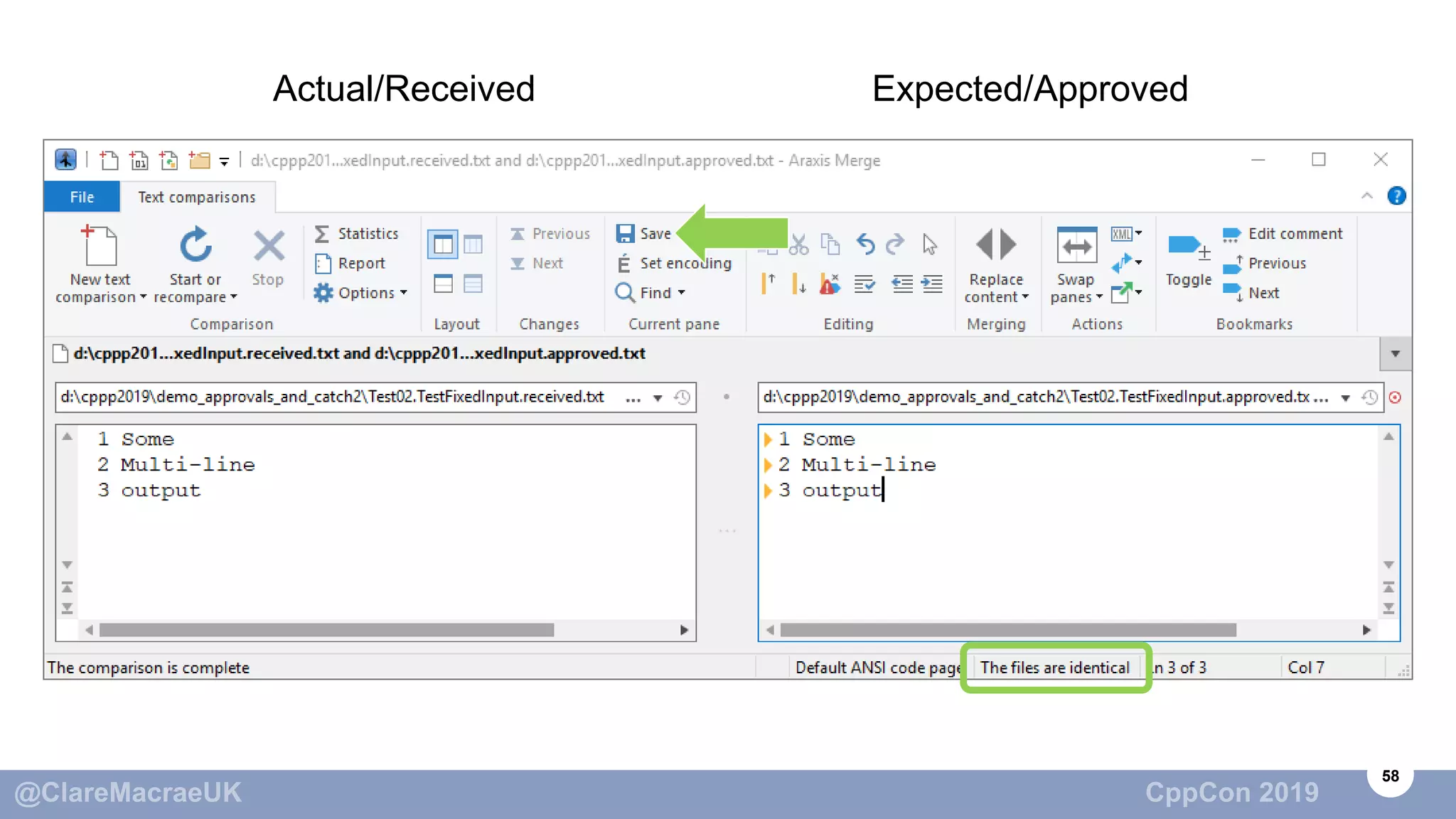Click 'The files are identical' status bar text

pos(1054,668)
